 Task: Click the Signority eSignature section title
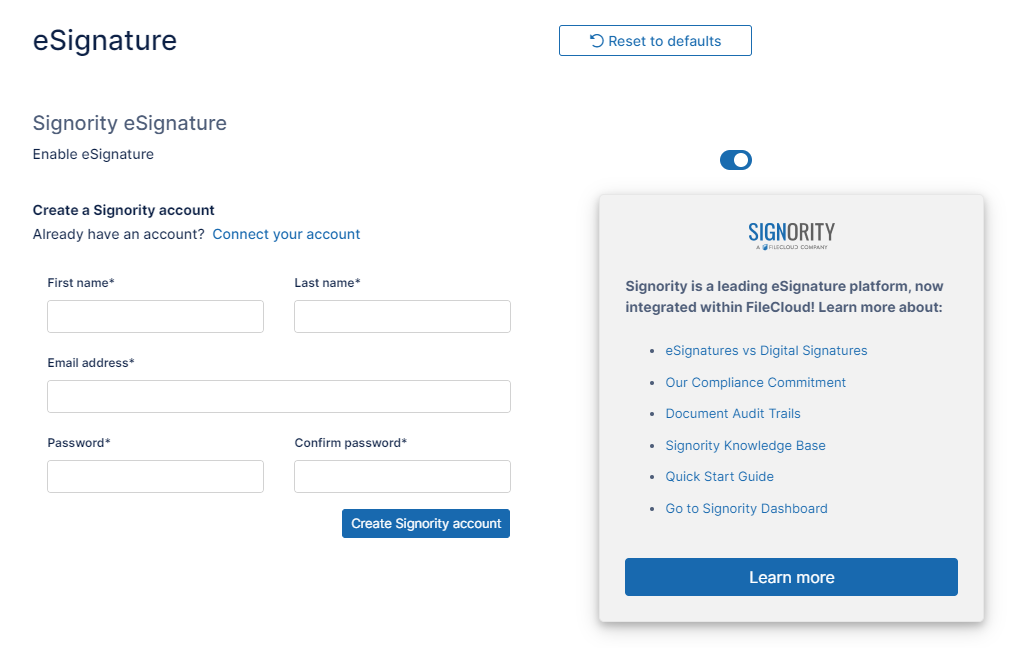130,123
